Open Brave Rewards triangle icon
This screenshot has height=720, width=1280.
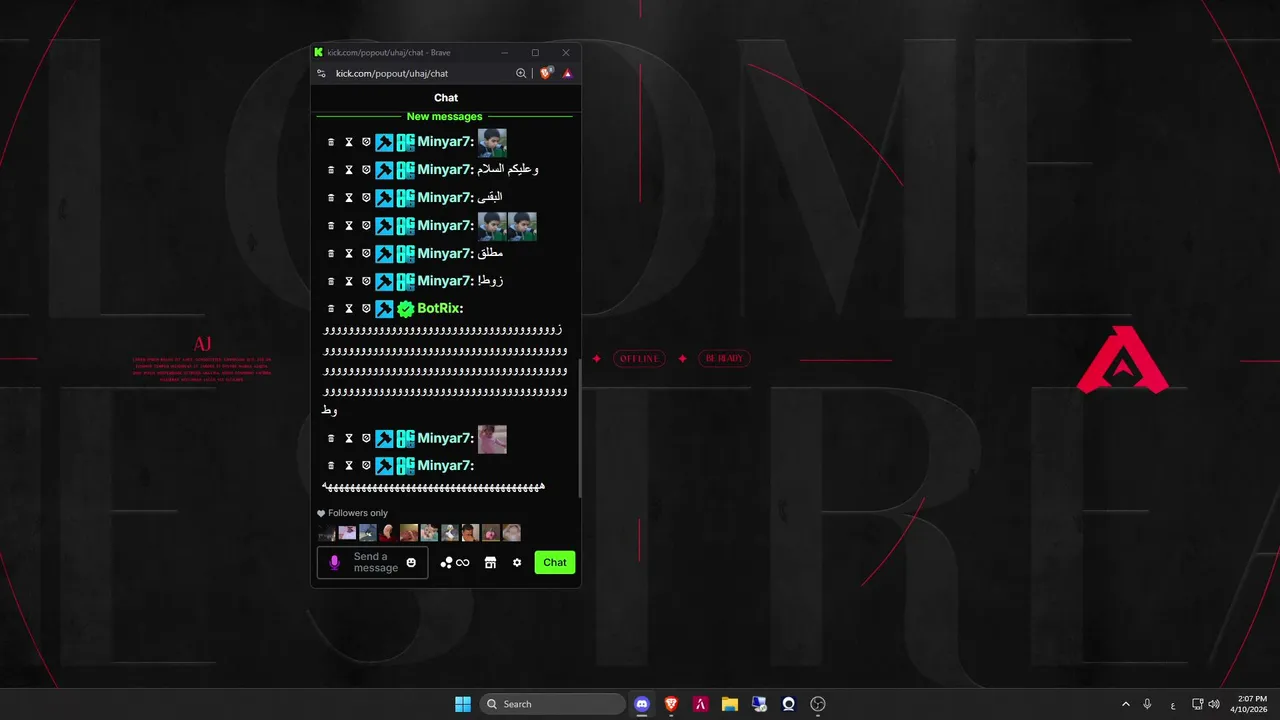(567, 73)
